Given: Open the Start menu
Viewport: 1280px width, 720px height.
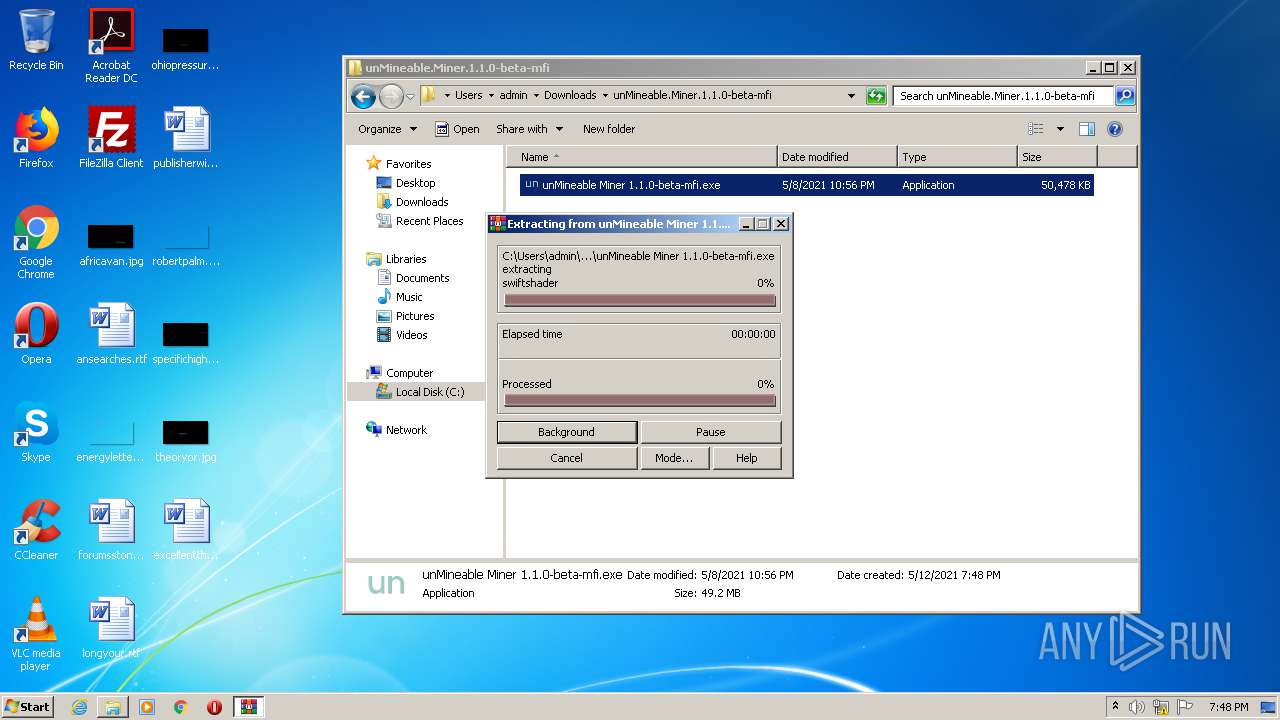Looking at the screenshot, I should point(28,707).
